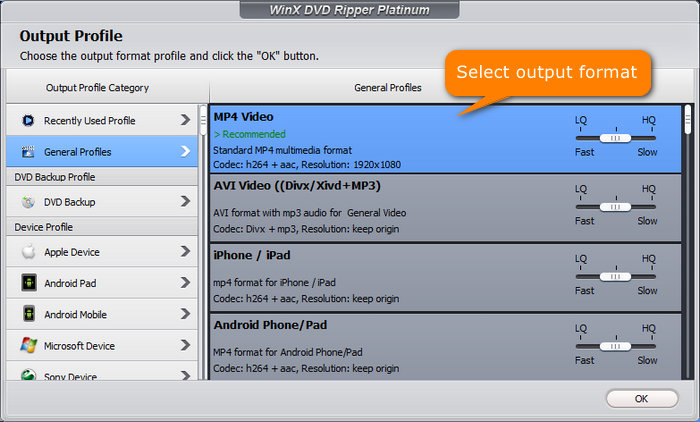The image size is (700, 422).
Task: Expand Apple Device chevron arrow
Action: (x=185, y=251)
